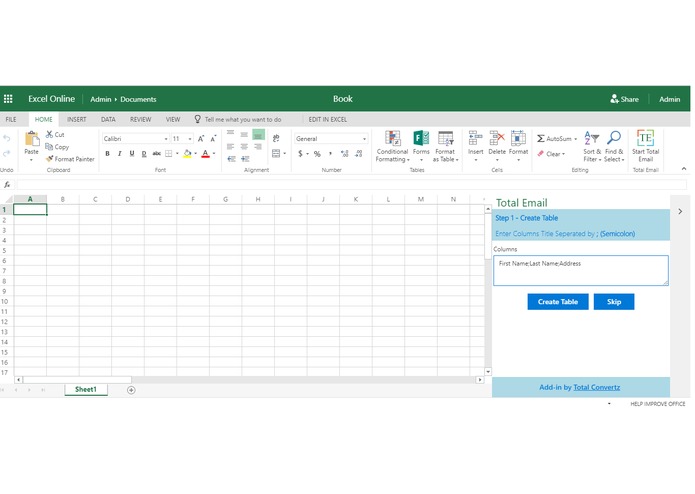Click the Create Table button

(558, 302)
